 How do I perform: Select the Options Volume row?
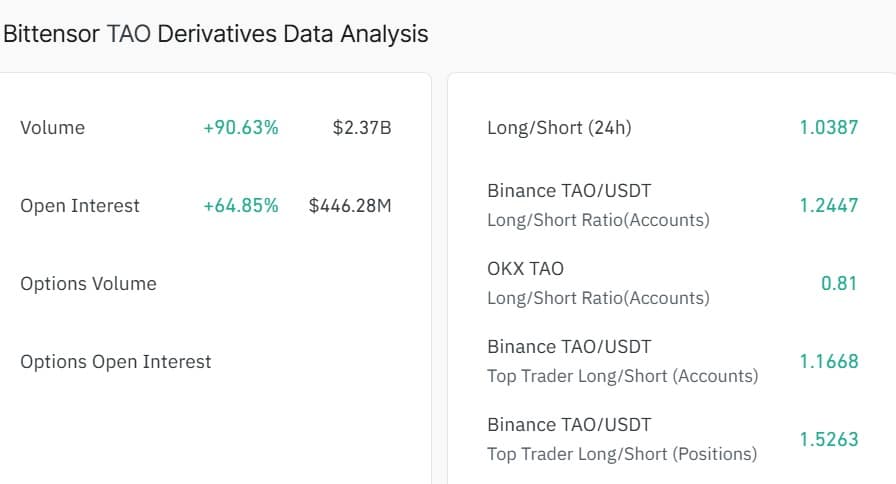(x=88, y=284)
